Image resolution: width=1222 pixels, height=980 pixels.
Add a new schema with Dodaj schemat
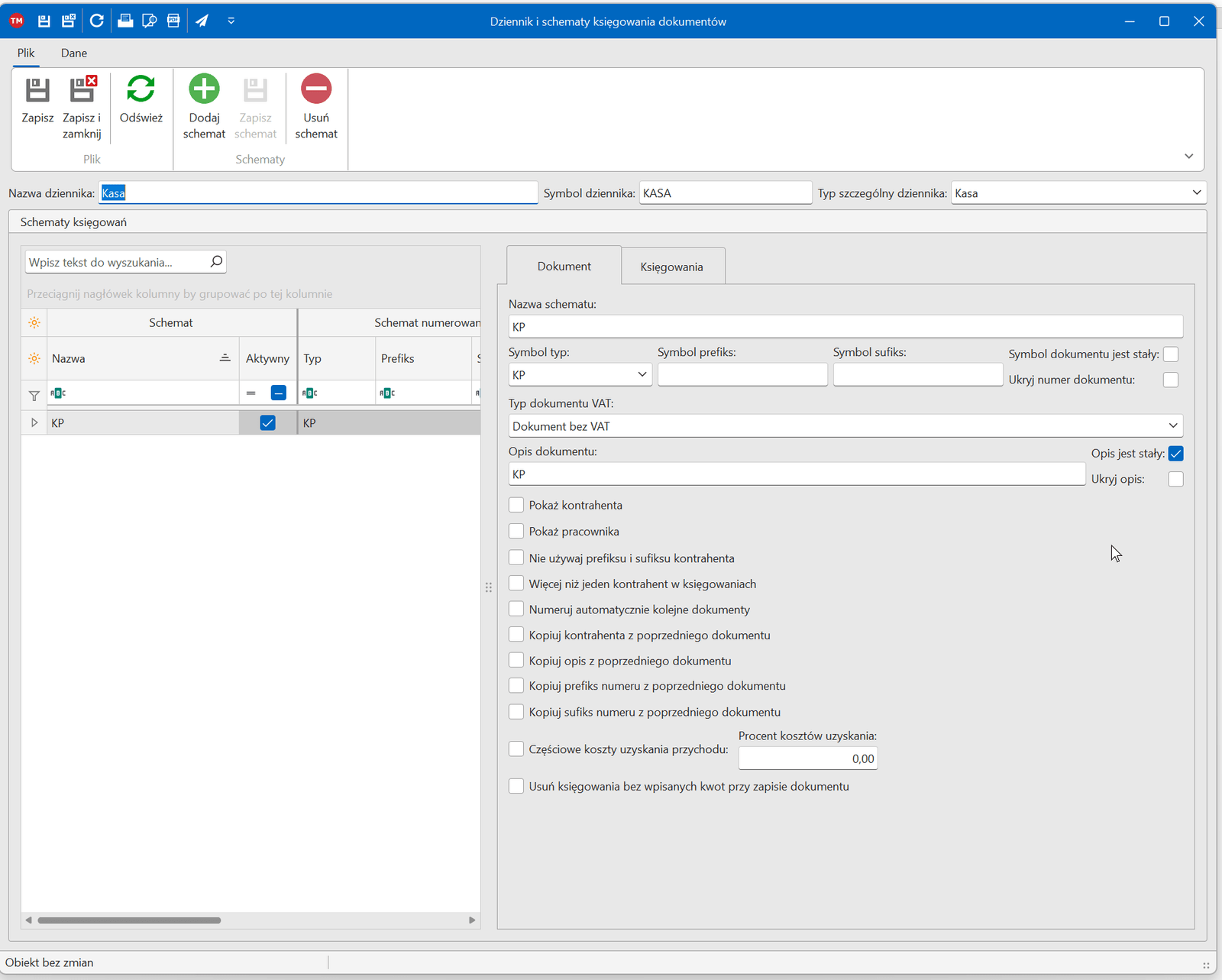click(204, 89)
